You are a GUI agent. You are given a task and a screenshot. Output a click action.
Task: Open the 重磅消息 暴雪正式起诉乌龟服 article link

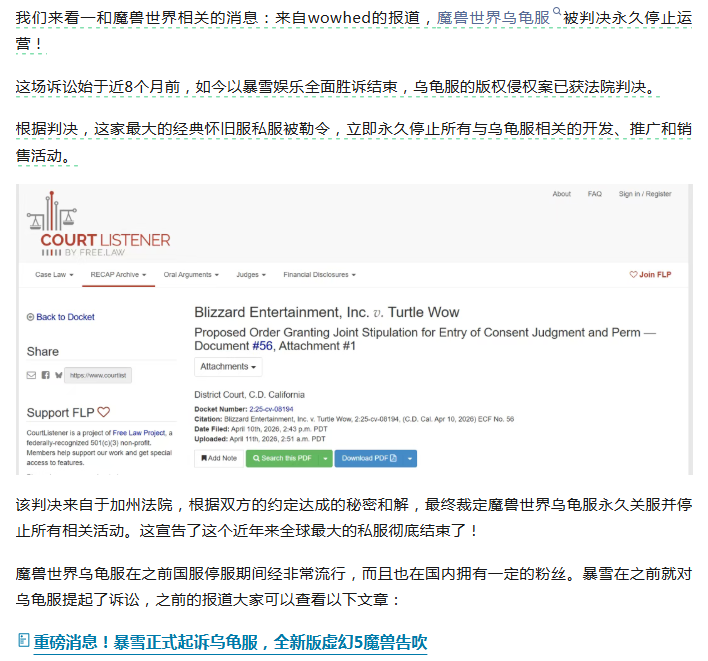pyautogui.click(x=230, y=642)
